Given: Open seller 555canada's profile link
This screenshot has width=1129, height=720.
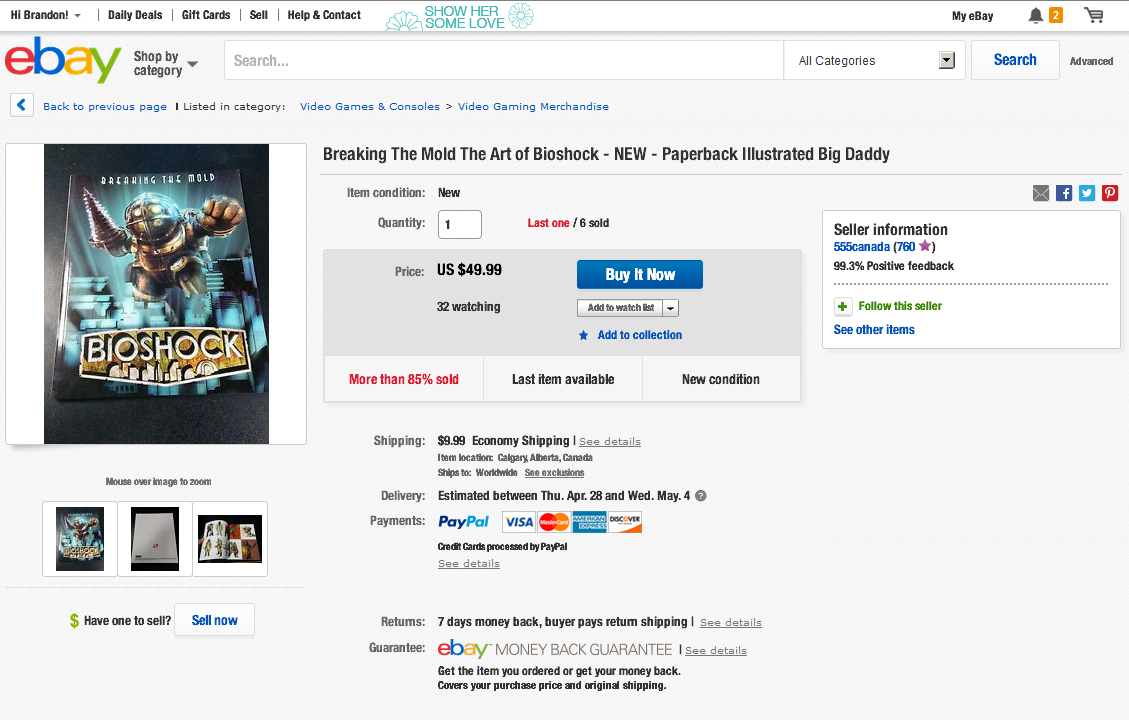Looking at the screenshot, I should 861,247.
